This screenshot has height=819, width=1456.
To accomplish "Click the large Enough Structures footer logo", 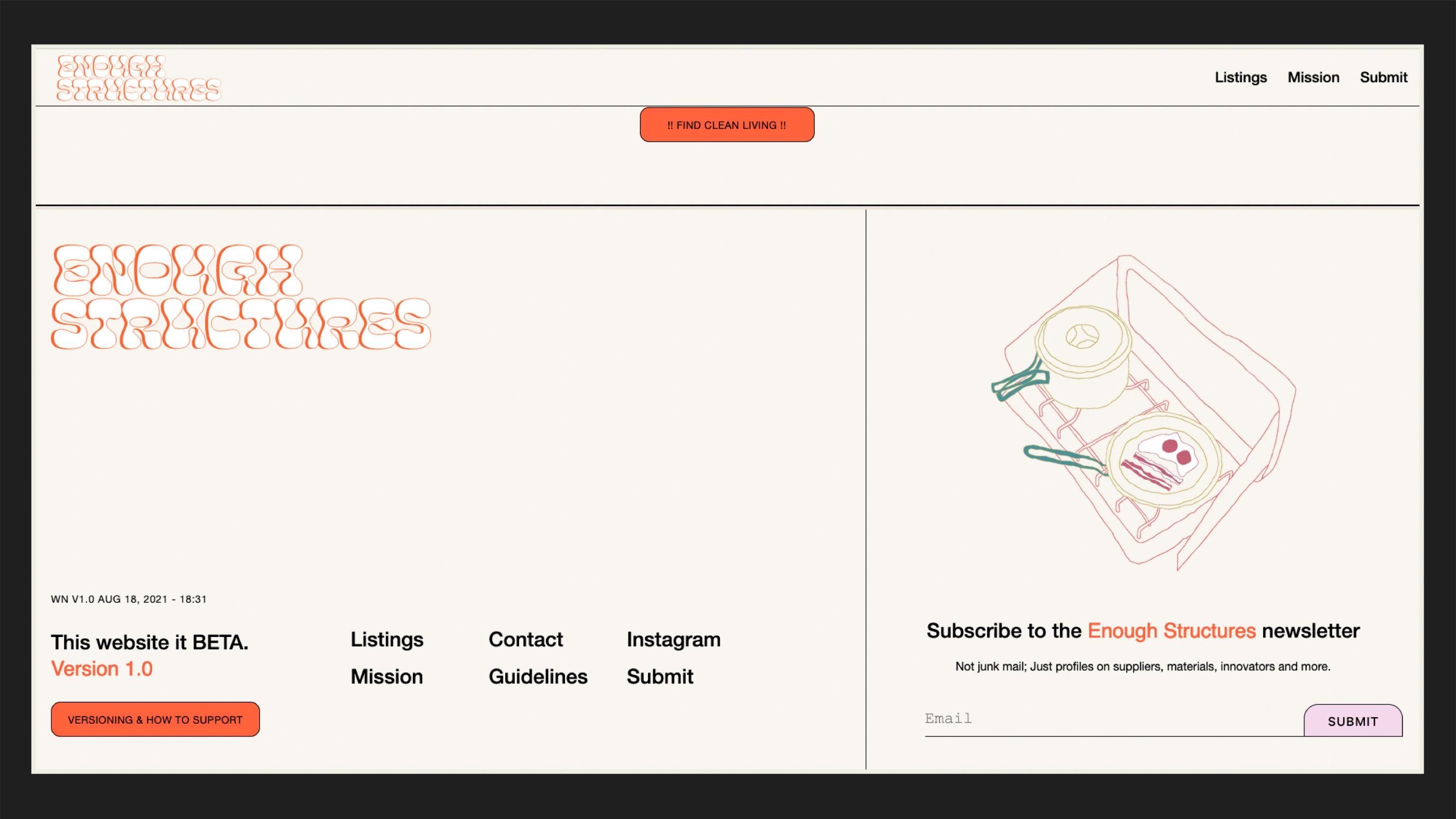I will tap(240, 297).
